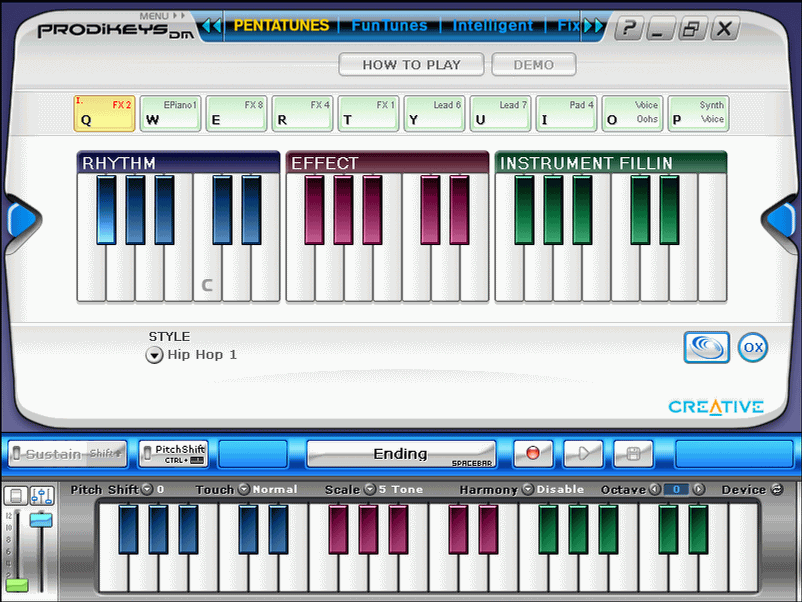Click the green level slider handle

coord(17,585)
